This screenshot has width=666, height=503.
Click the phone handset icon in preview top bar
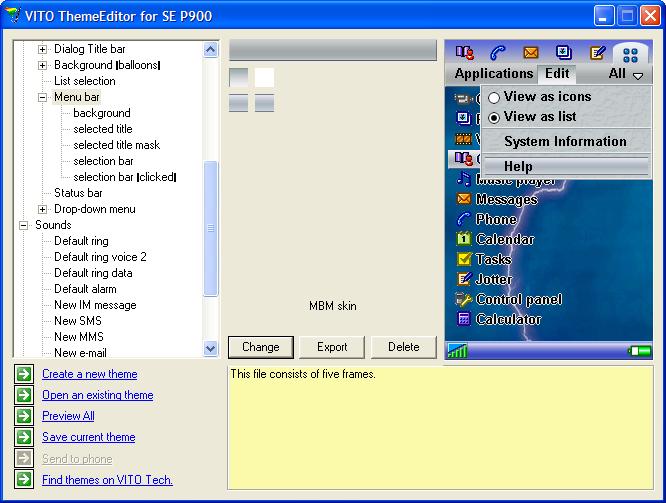tap(497, 52)
